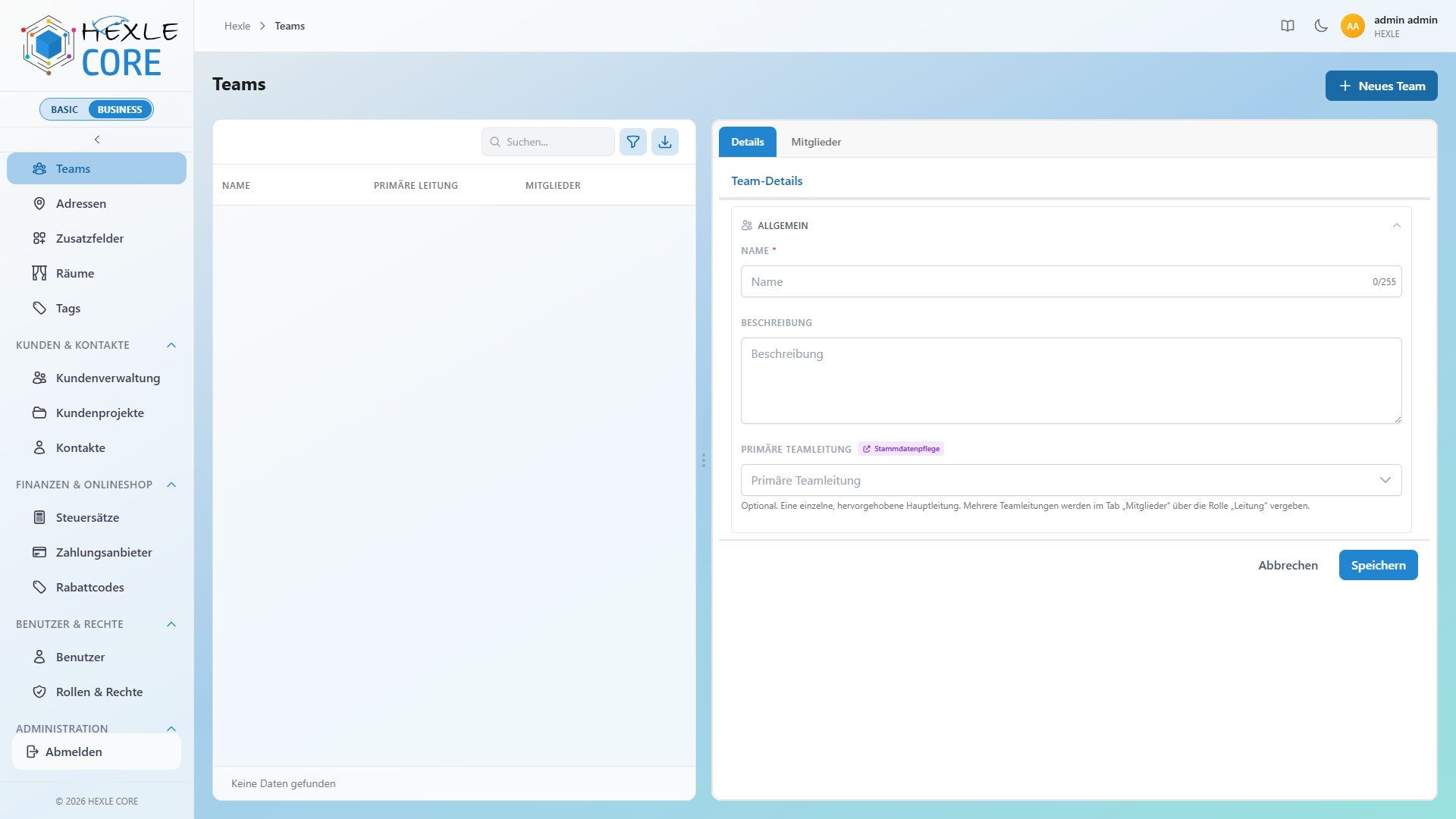Image resolution: width=1456 pixels, height=819 pixels.
Task: Click the AA user avatar
Action: click(x=1353, y=26)
